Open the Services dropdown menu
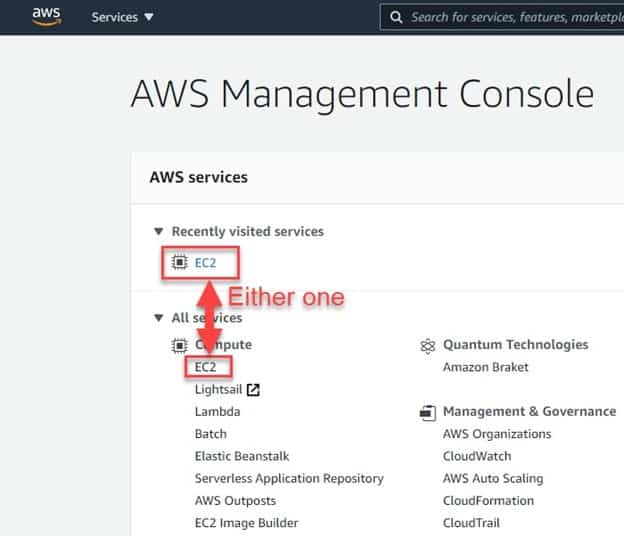Image resolution: width=624 pixels, height=536 pixels. tap(122, 17)
